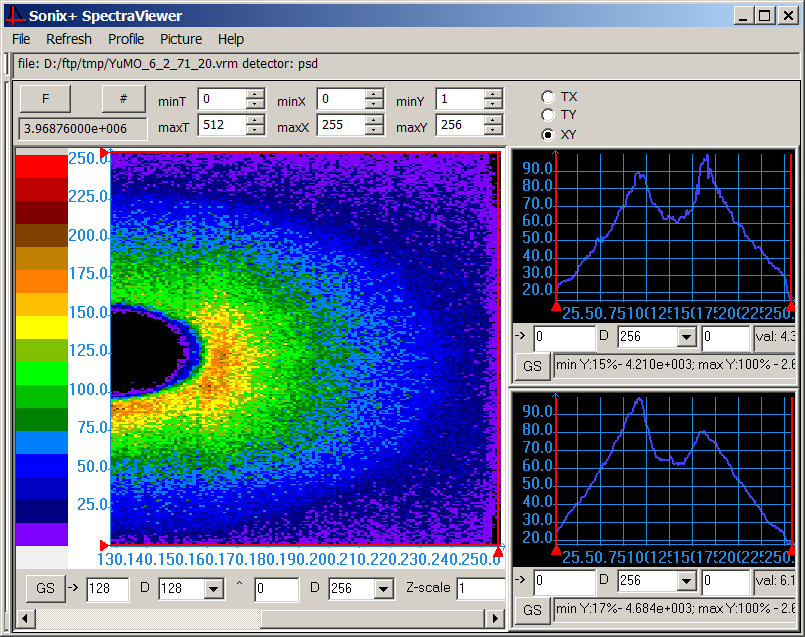
Task: Click the Sonix+ application icon in the title bar
Action: (15, 15)
